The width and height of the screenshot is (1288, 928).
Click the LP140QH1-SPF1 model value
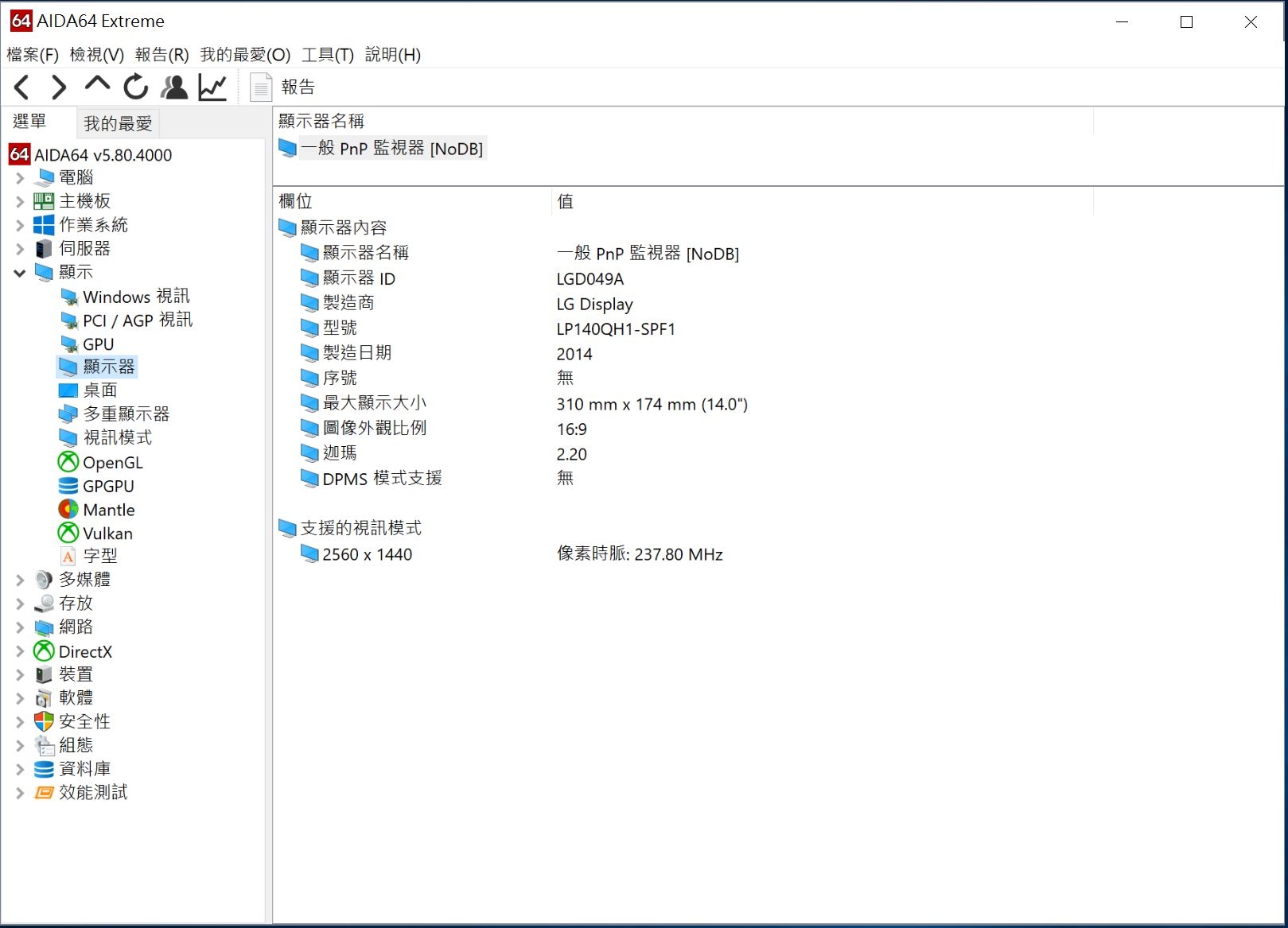pyautogui.click(x=616, y=329)
